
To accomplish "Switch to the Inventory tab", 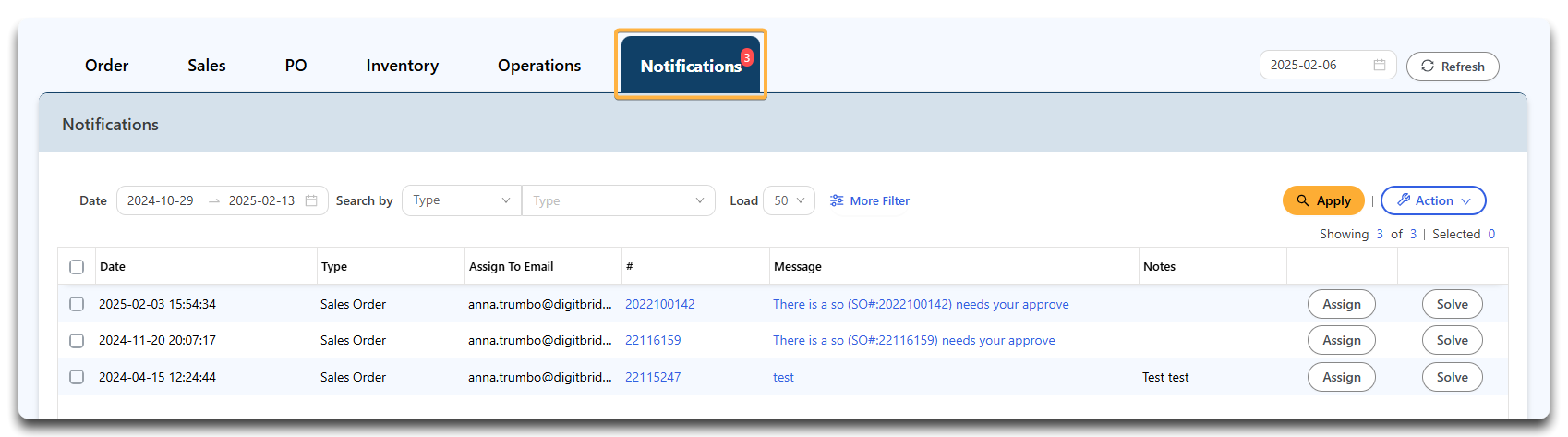I will [403, 66].
